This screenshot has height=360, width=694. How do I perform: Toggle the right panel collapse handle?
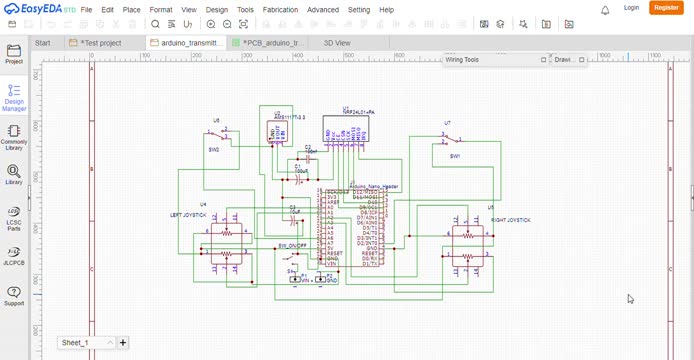[x=692, y=198]
